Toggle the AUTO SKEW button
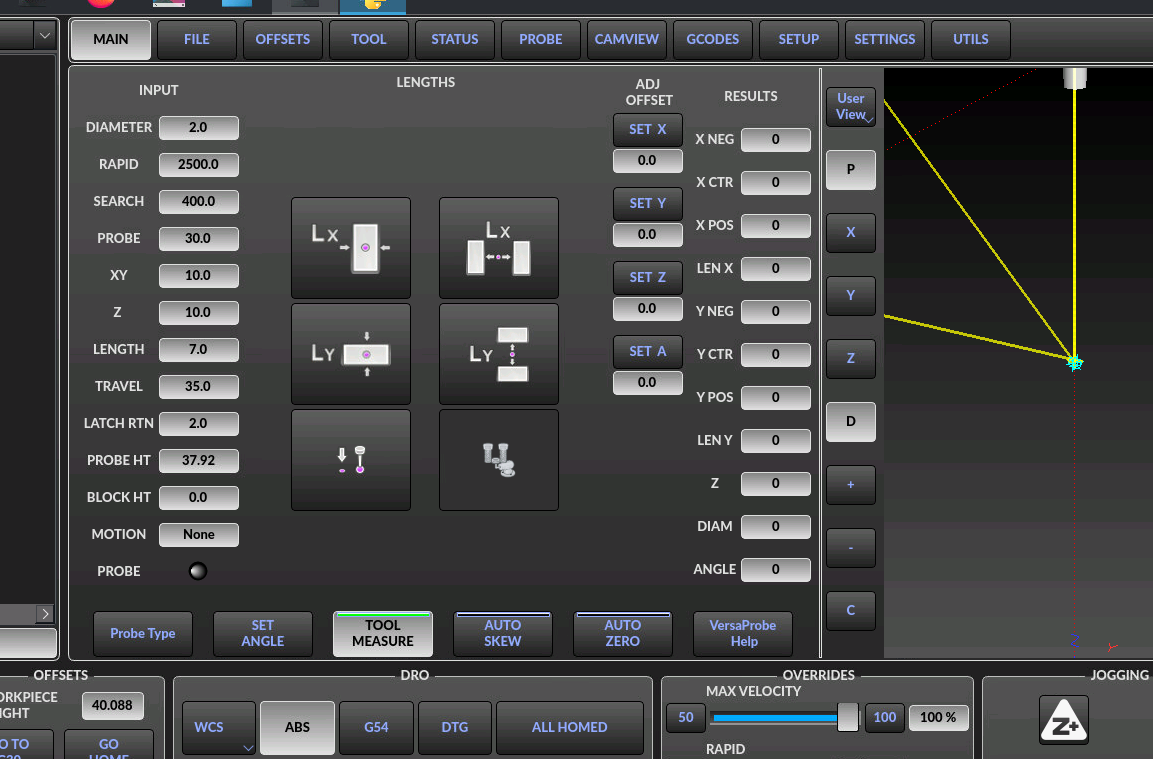This screenshot has height=759, width=1153. pos(502,633)
